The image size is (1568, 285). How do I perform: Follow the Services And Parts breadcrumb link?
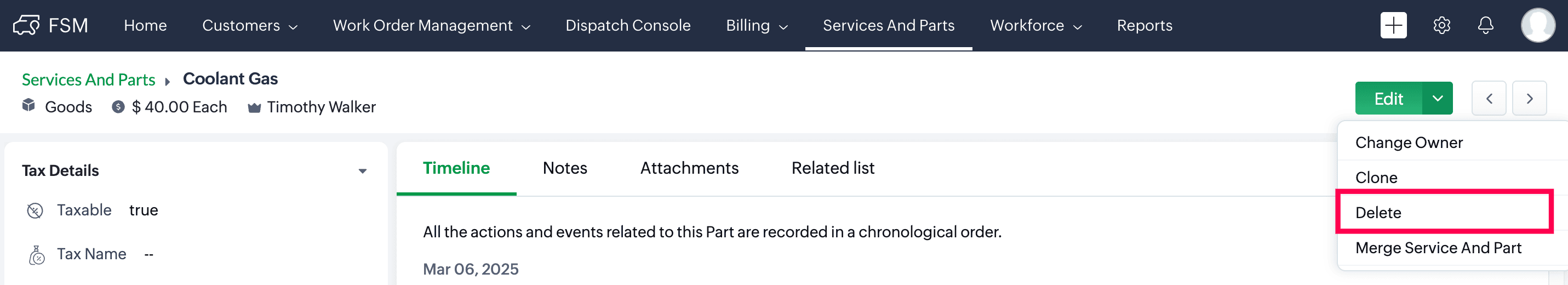[88, 80]
